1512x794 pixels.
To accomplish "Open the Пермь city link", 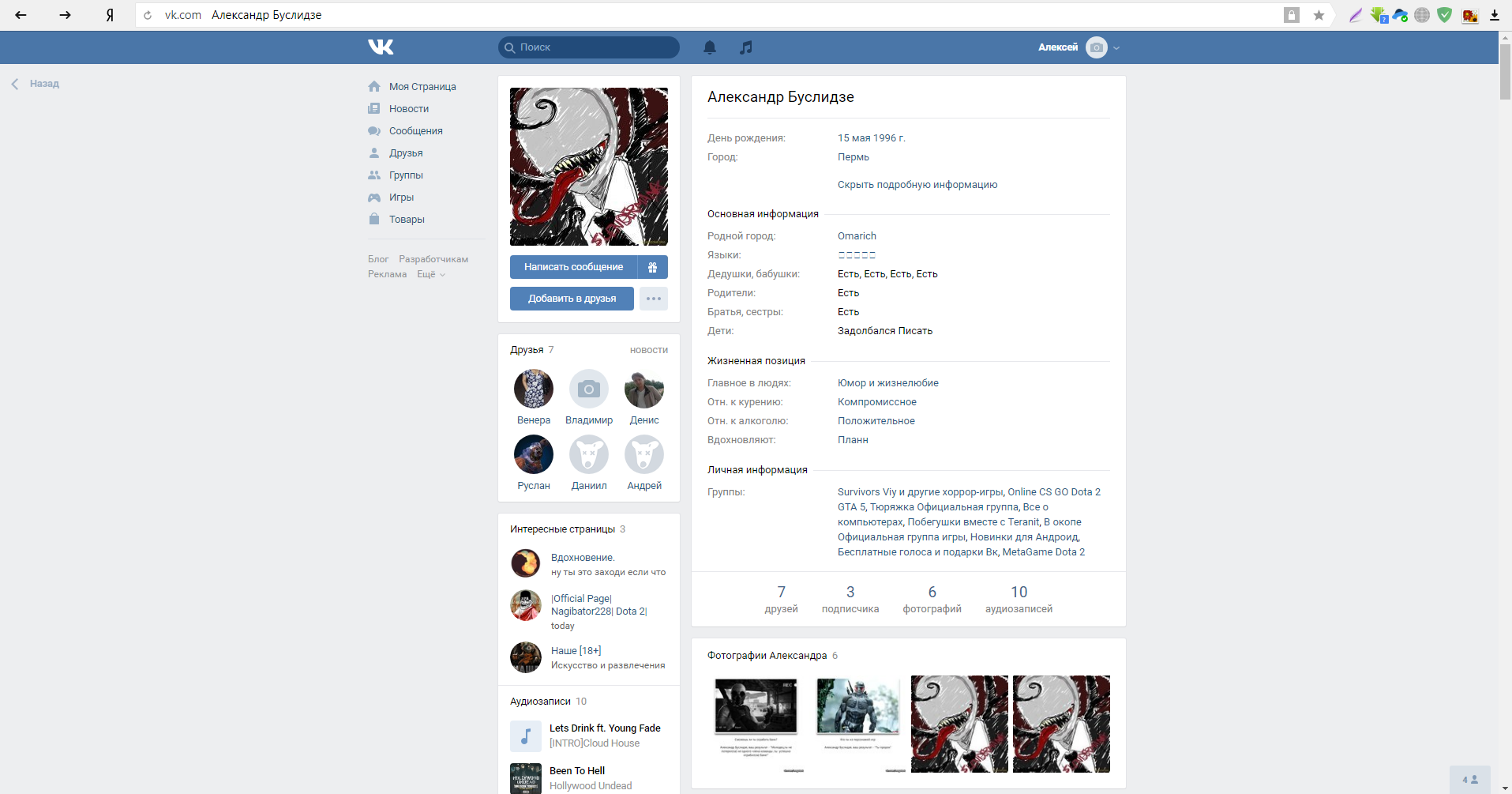I will pyautogui.click(x=854, y=157).
